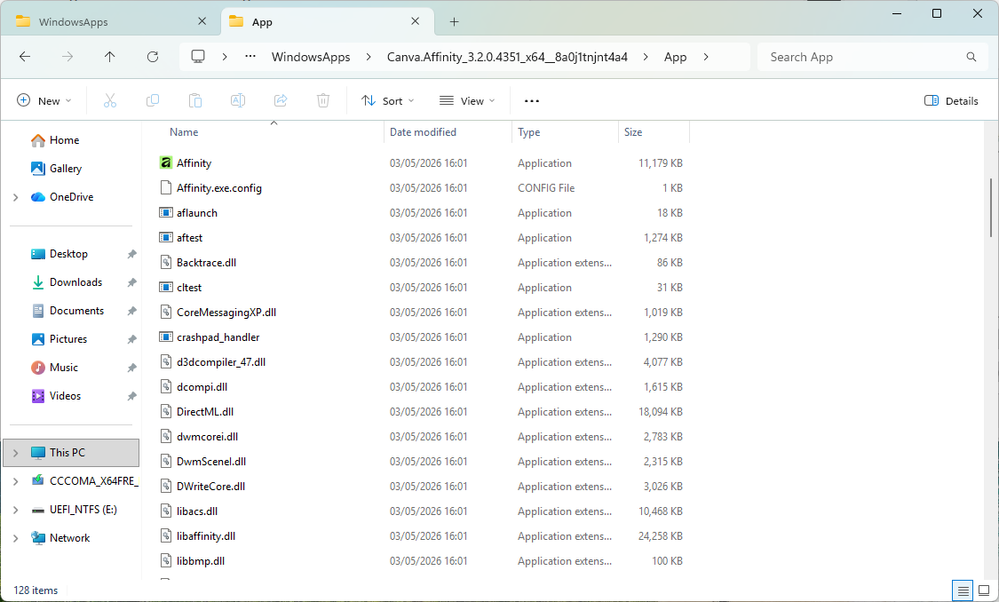Open the New dropdown menu

(x=44, y=101)
